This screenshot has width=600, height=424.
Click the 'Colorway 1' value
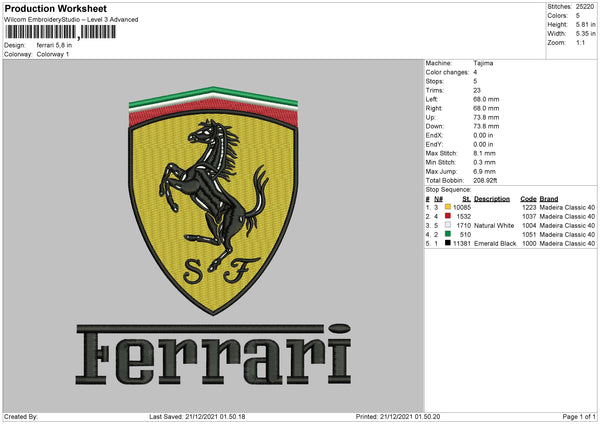(x=53, y=54)
